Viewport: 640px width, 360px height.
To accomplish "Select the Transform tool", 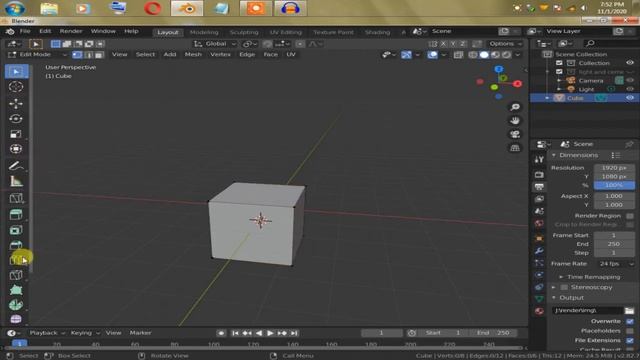I will point(16,149).
